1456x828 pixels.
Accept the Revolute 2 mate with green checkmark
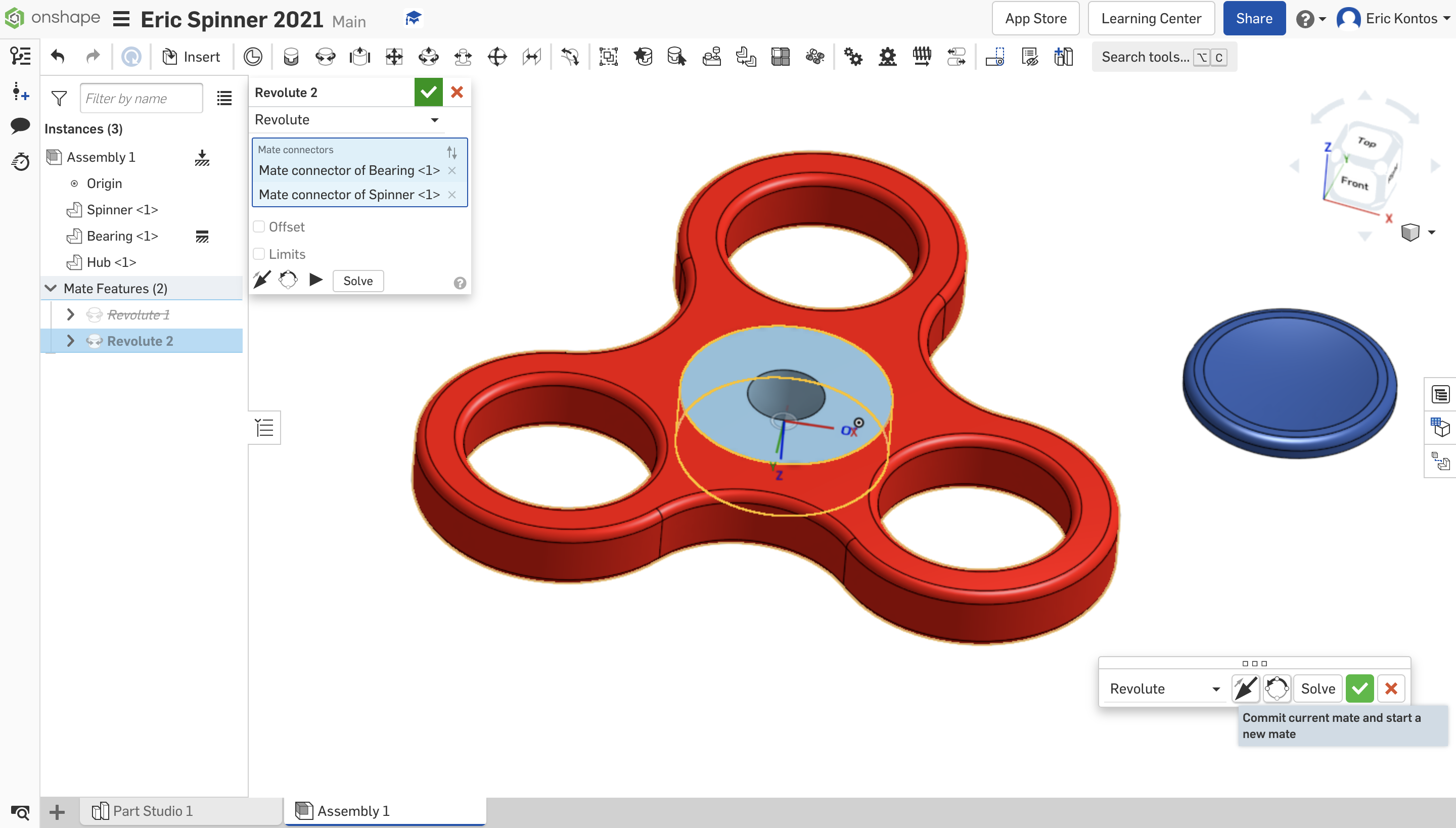coord(428,91)
